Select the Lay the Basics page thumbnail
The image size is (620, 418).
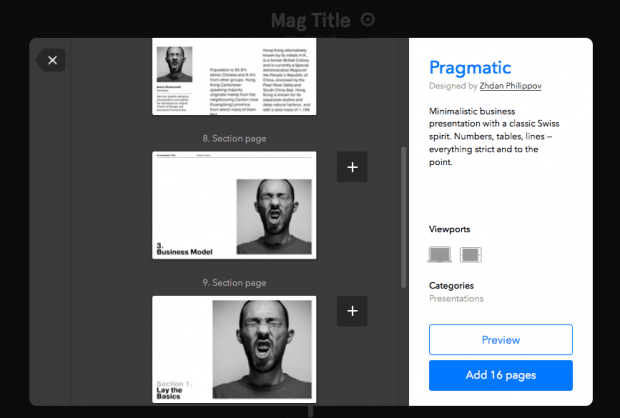tap(234, 349)
